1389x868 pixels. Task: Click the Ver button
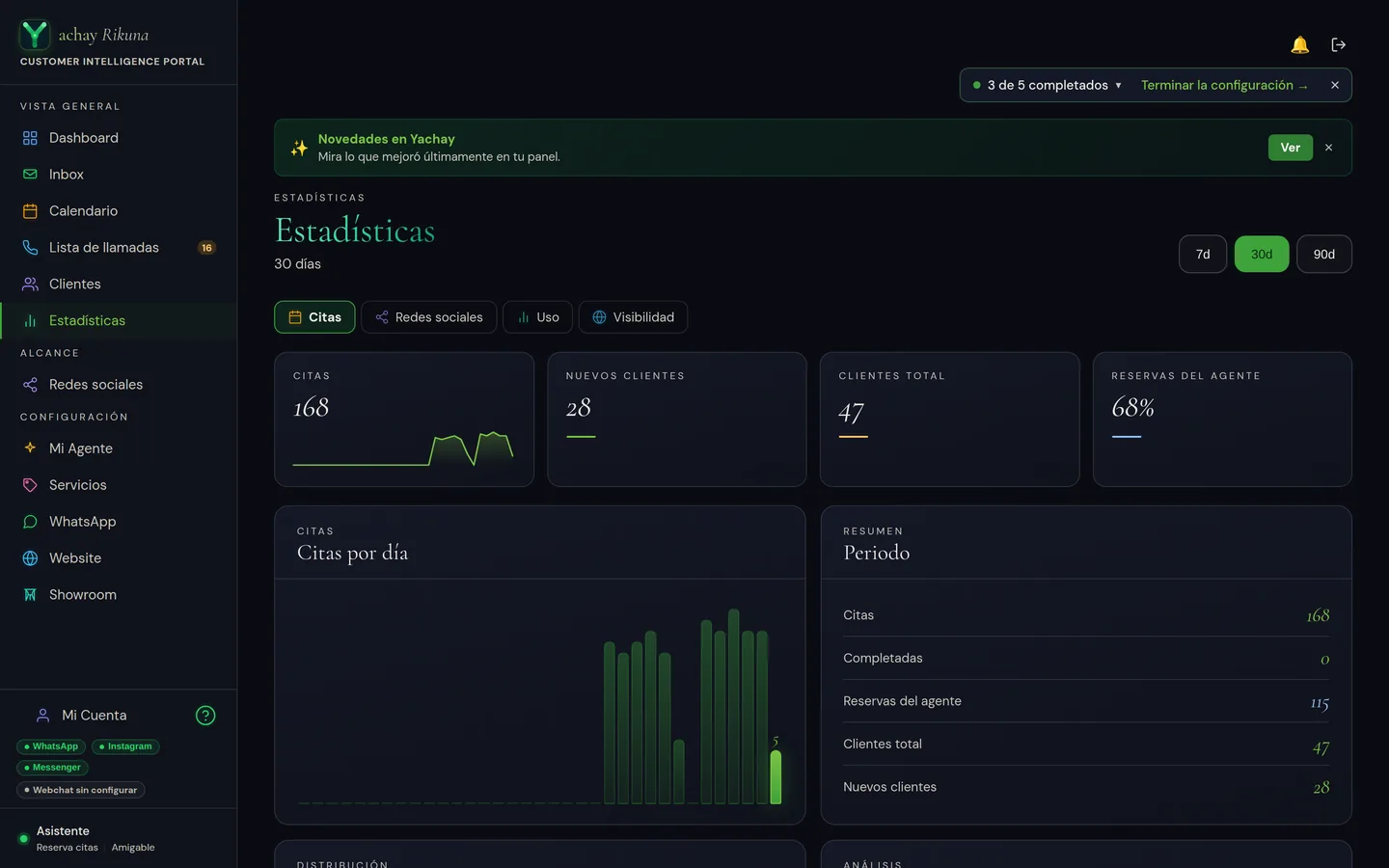1290,148
